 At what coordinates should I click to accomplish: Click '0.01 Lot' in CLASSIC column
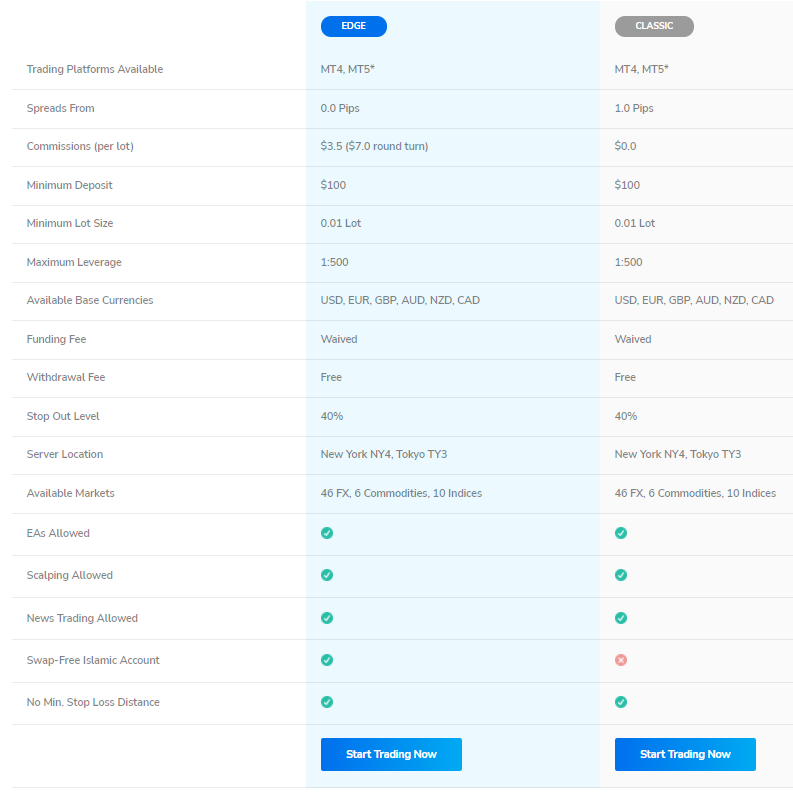[635, 223]
